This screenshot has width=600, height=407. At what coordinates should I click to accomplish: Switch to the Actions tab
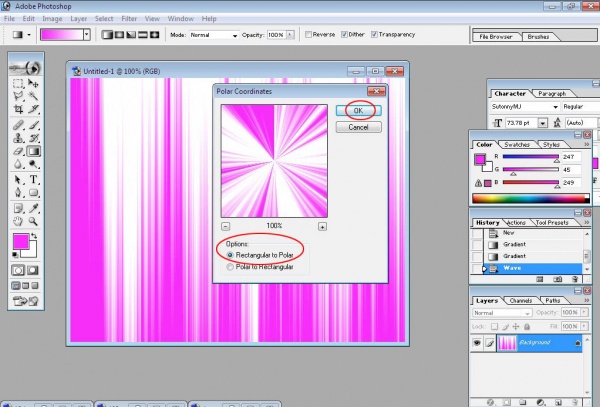tap(516, 223)
